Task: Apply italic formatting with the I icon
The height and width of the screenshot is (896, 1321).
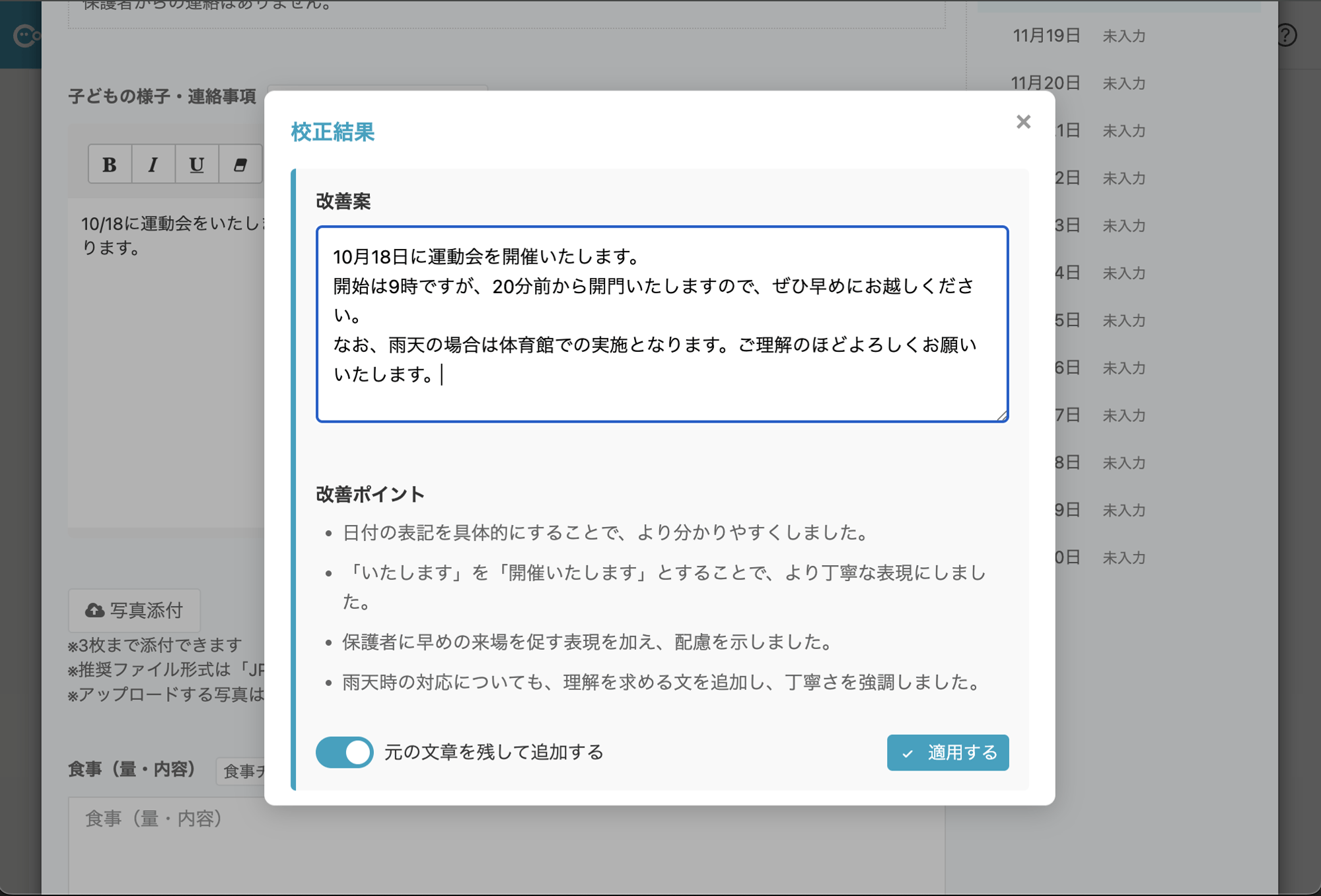Action: click(153, 164)
